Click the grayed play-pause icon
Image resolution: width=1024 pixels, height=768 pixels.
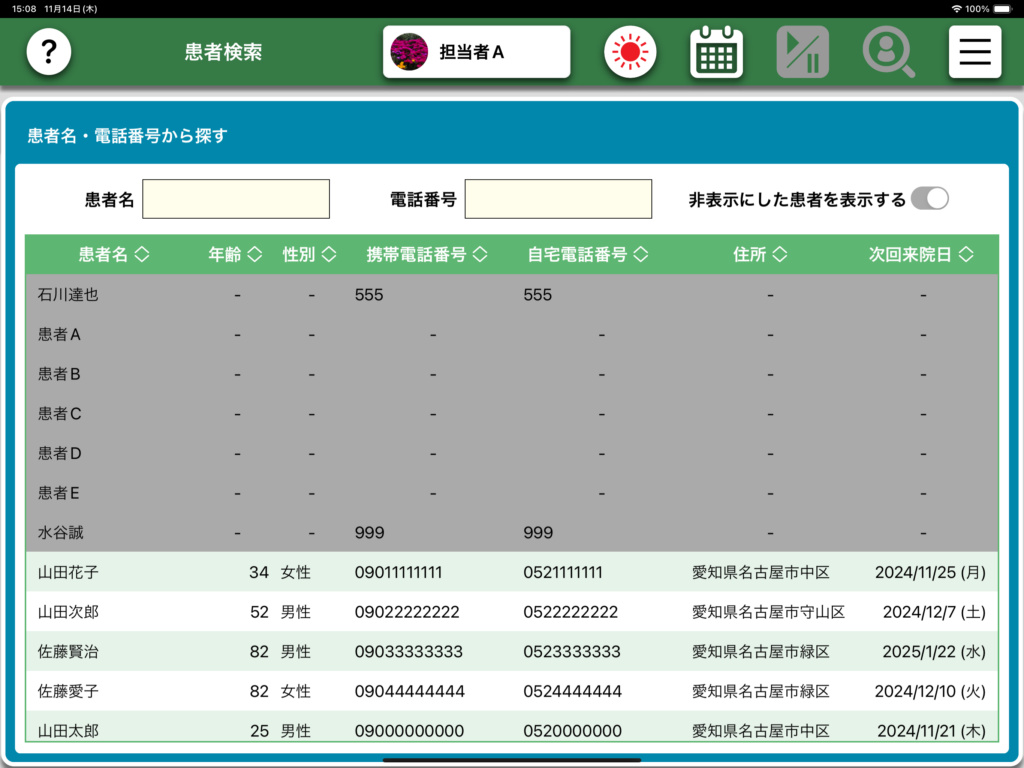(802, 52)
